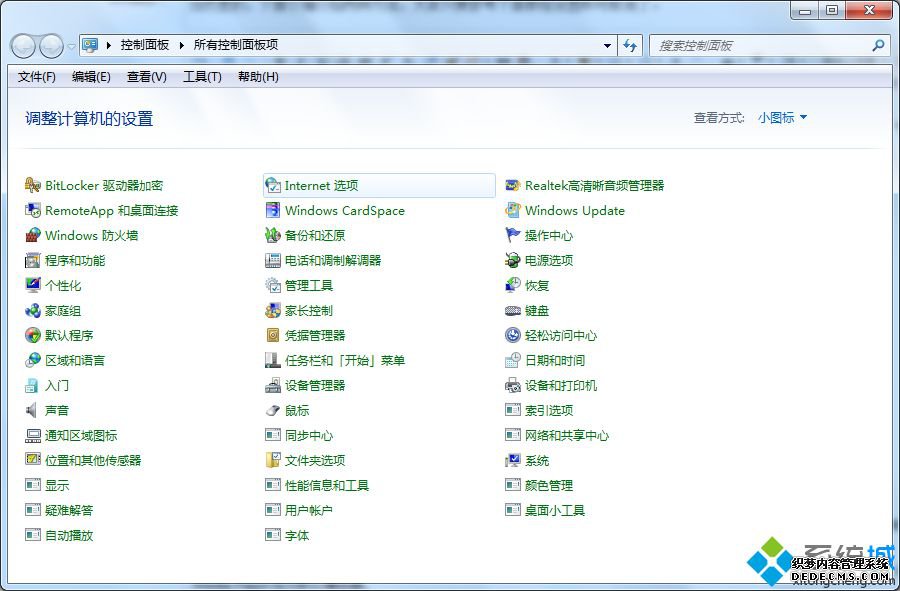The image size is (900, 591).
Task: Click the Windows 防火墙 brick wall icon
Action: 33,235
